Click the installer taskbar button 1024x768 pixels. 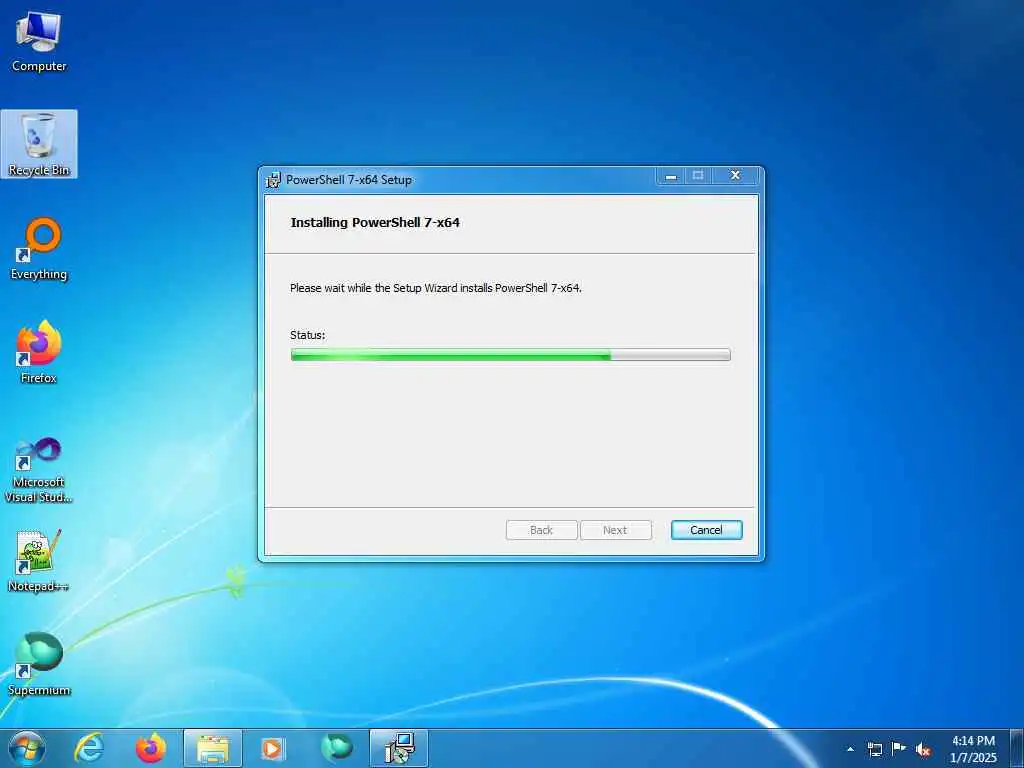[398, 748]
